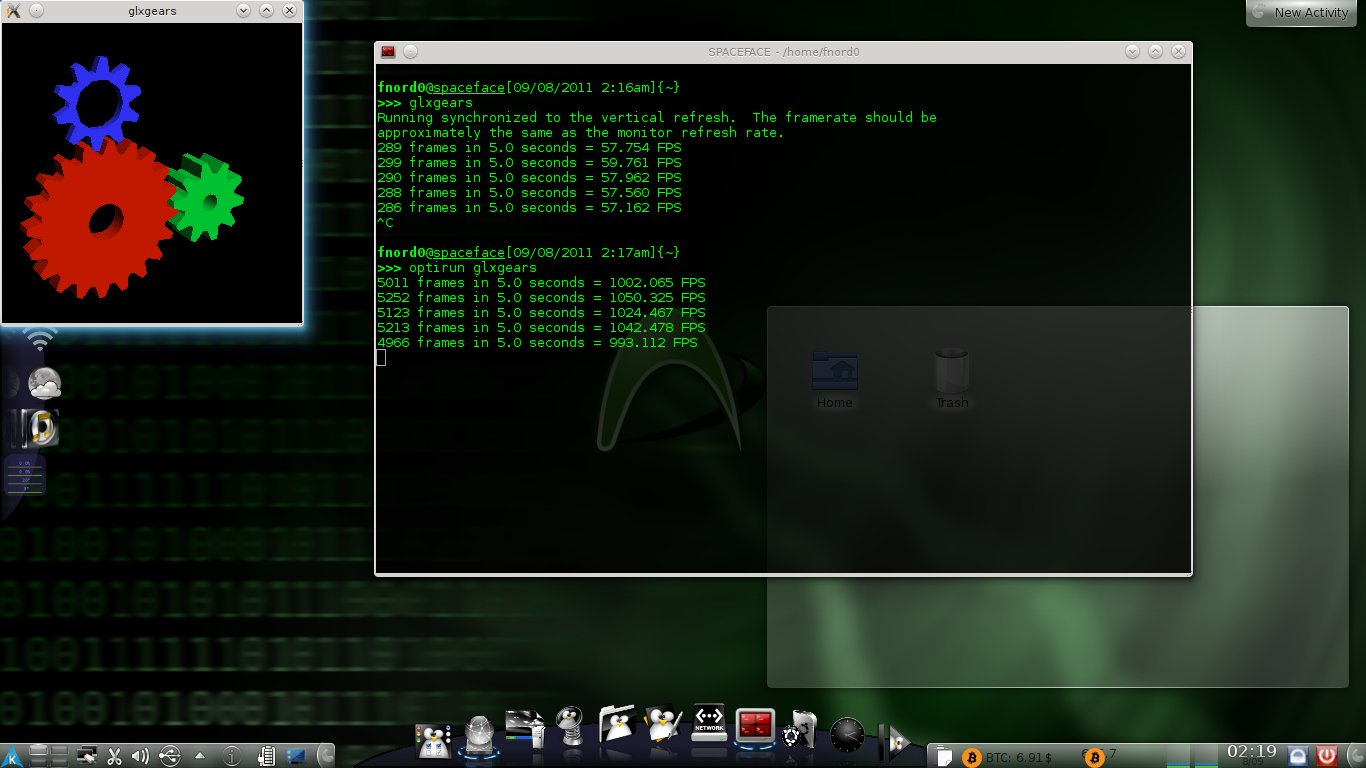Launch the penguin with pencil dock icon
This screenshot has height=768, width=1366.
coord(662,723)
